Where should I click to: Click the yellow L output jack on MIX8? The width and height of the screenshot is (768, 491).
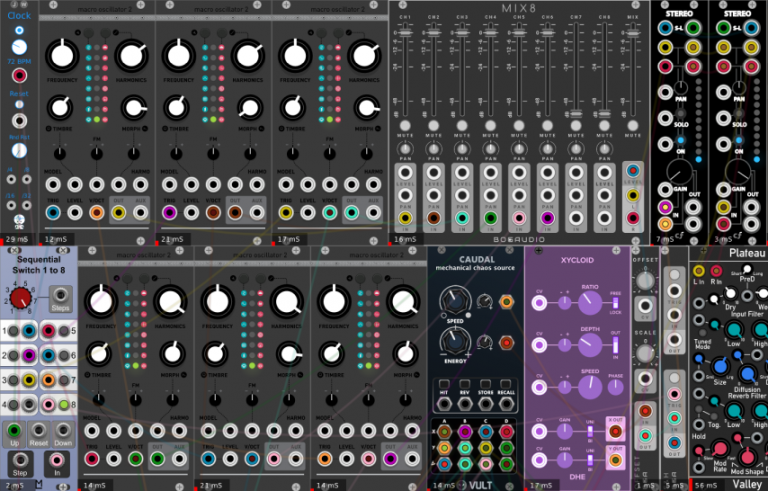(633, 196)
